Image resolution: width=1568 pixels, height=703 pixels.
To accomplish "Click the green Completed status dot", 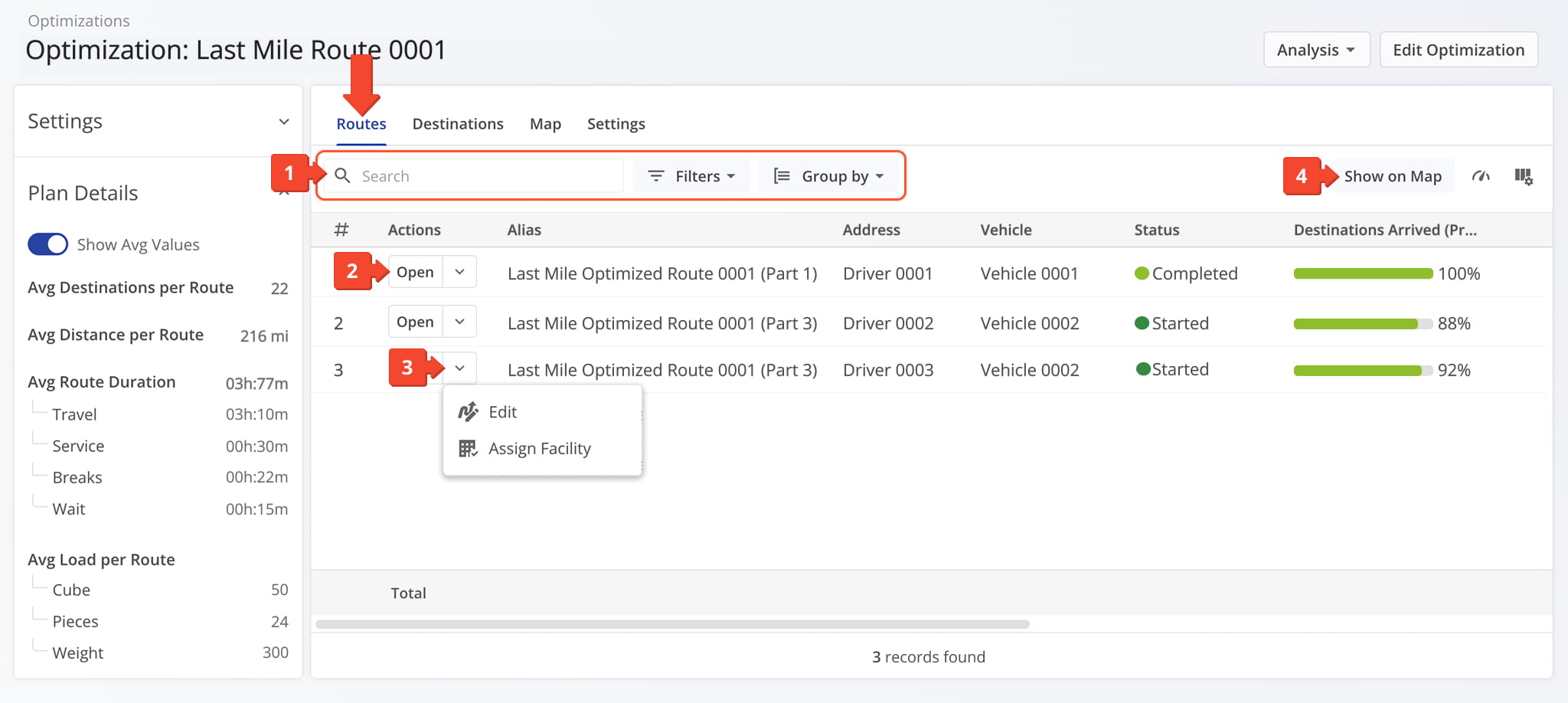I will point(1142,273).
